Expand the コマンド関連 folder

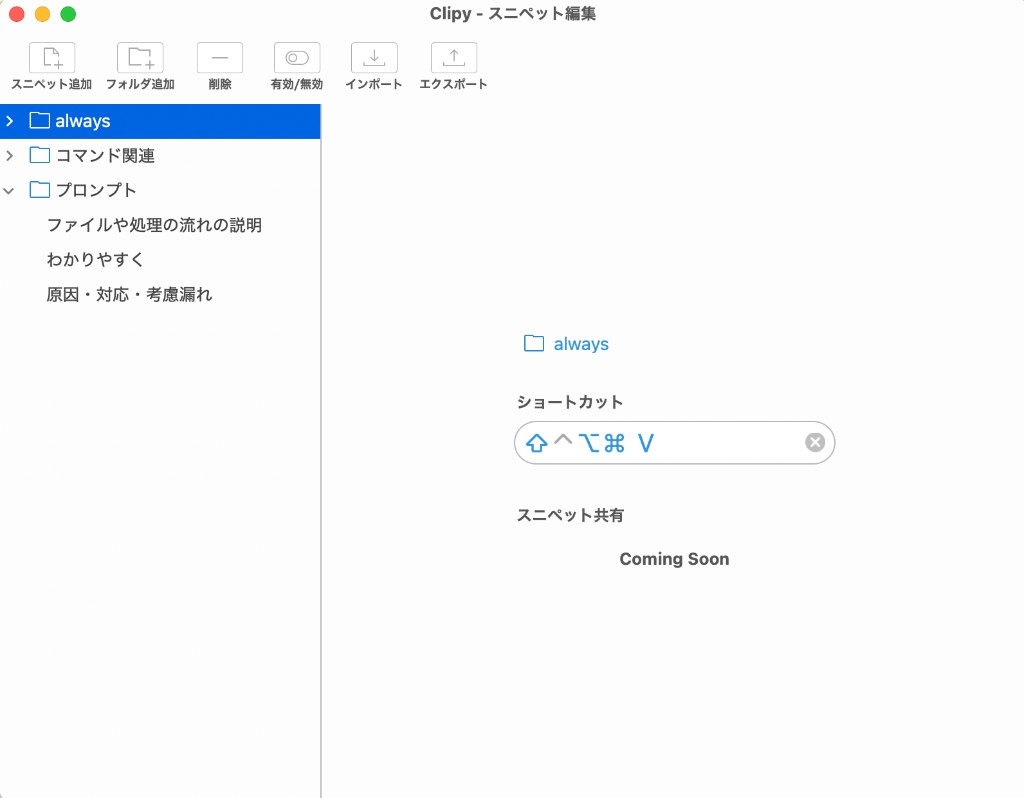coord(9,155)
